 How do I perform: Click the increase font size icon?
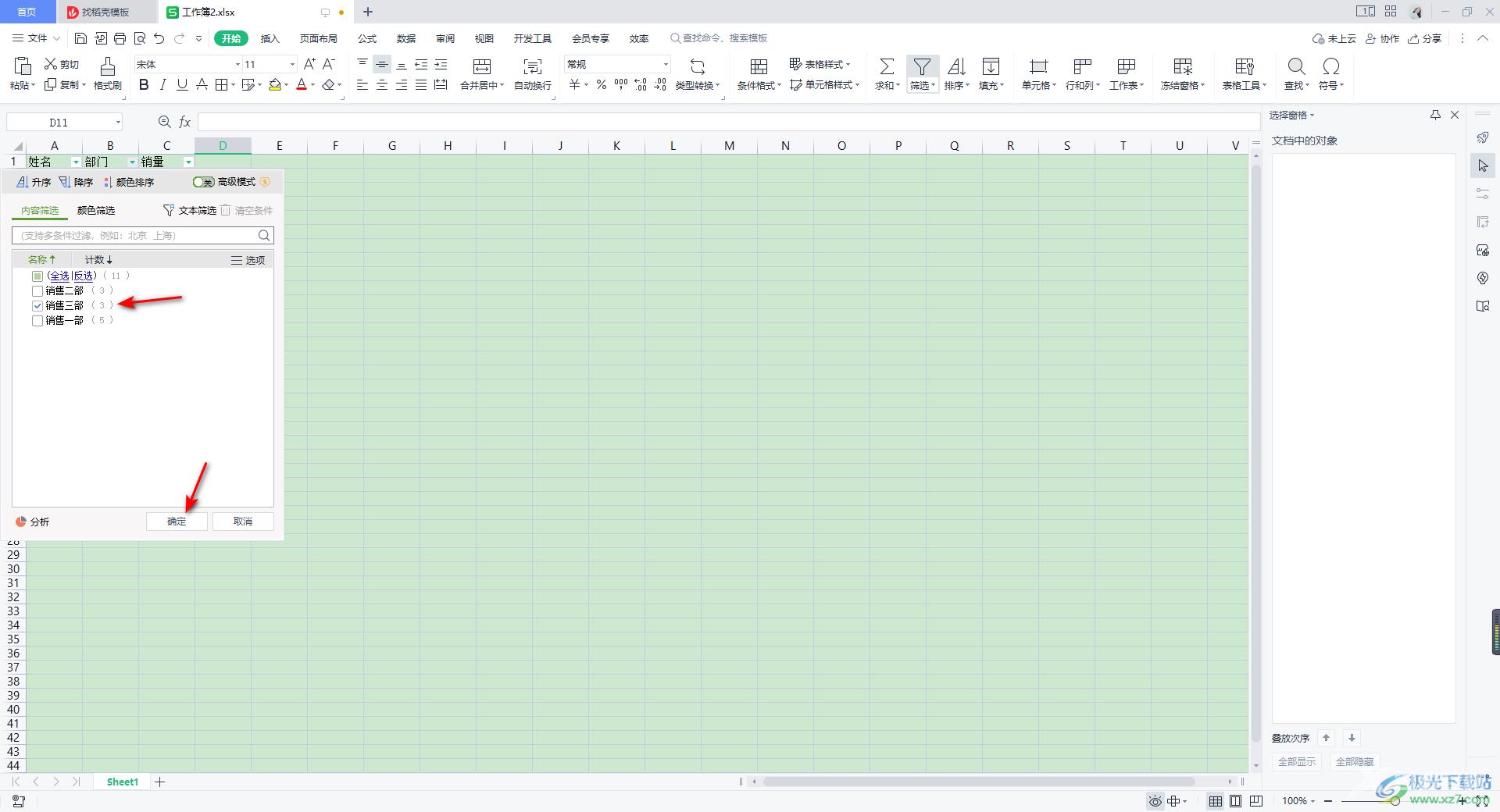(309, 64)
